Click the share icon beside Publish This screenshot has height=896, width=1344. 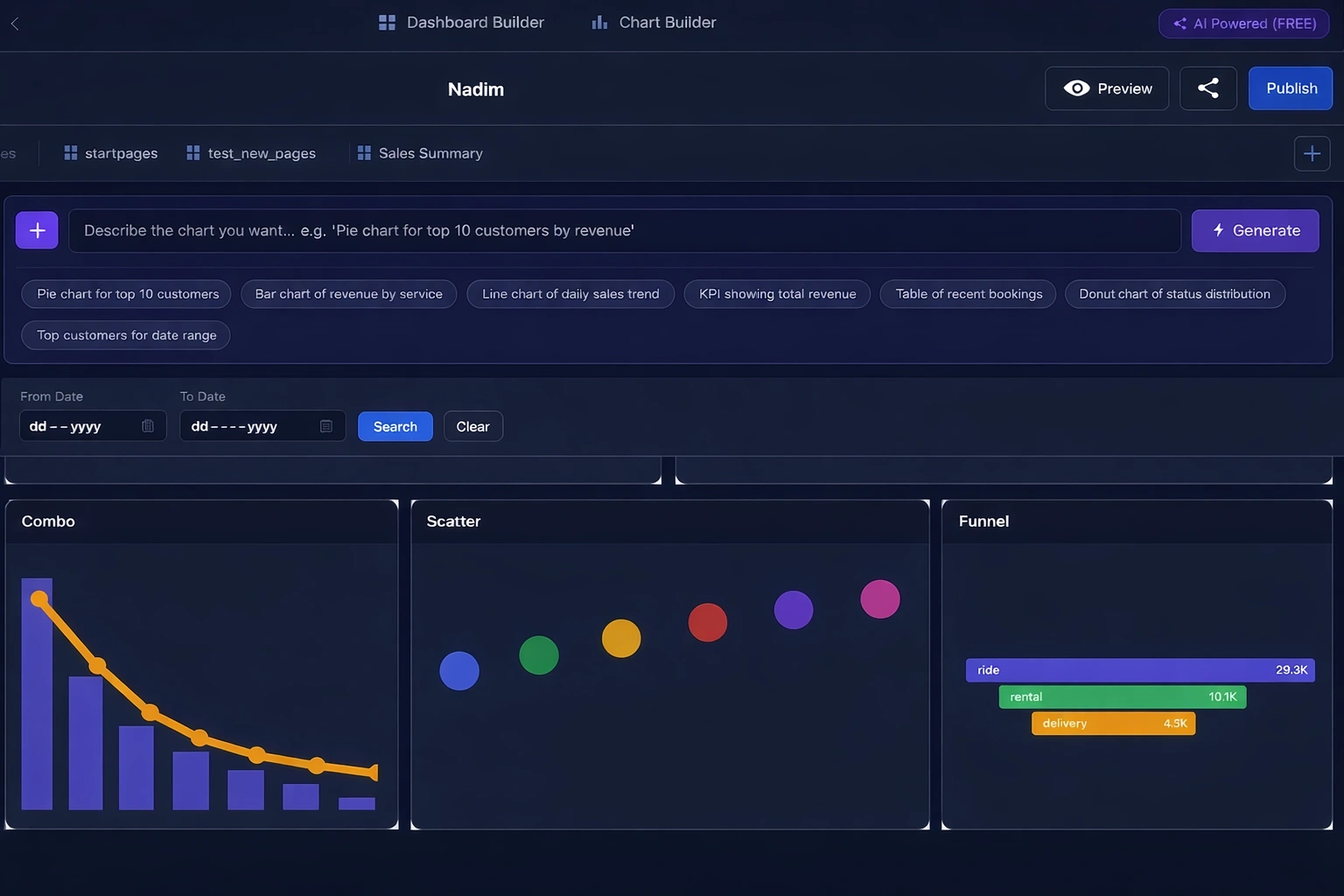1207,87
